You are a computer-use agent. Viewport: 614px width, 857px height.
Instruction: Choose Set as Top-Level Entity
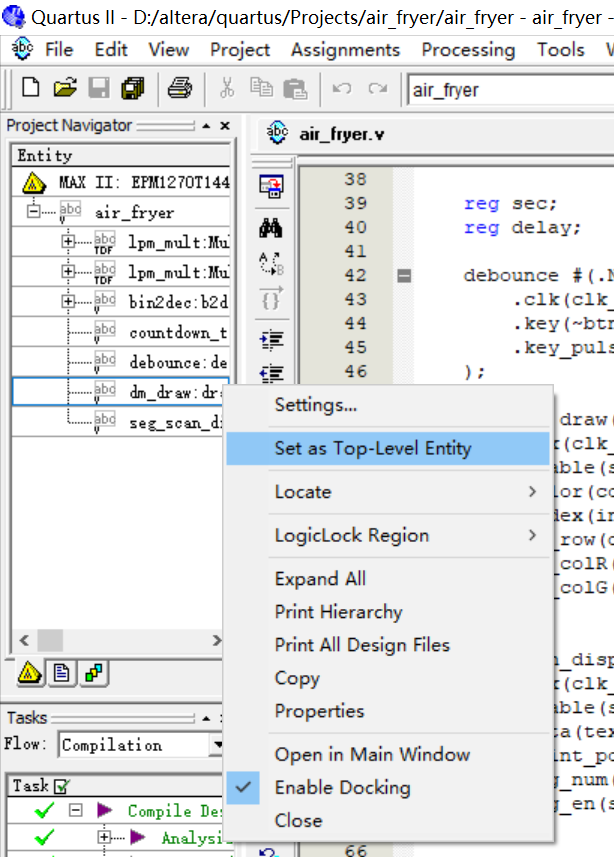click(x=388, y=449)
